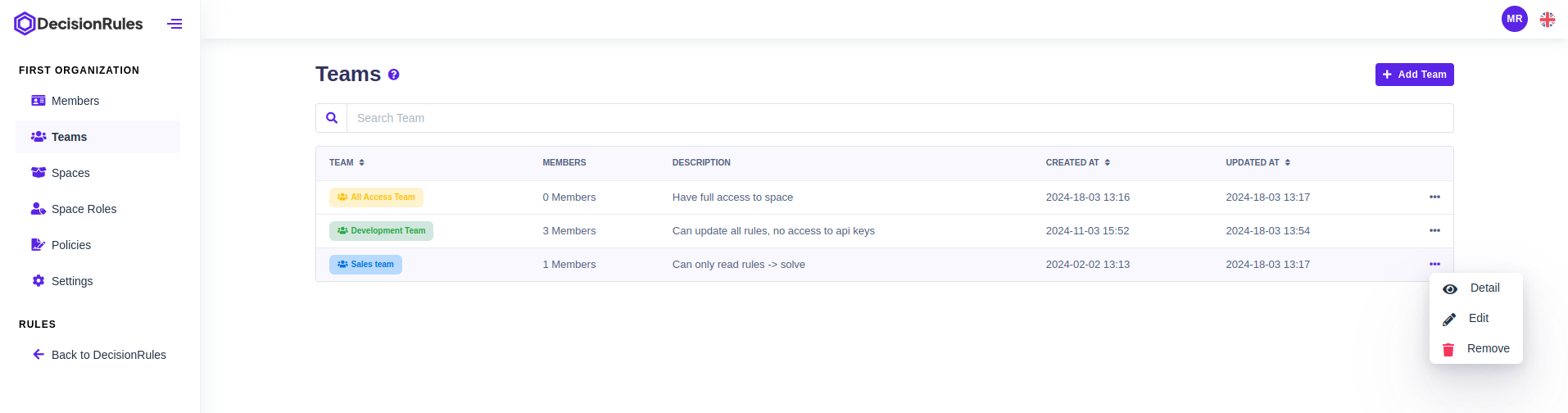Click the blue Sales team badge

(365, 265)
